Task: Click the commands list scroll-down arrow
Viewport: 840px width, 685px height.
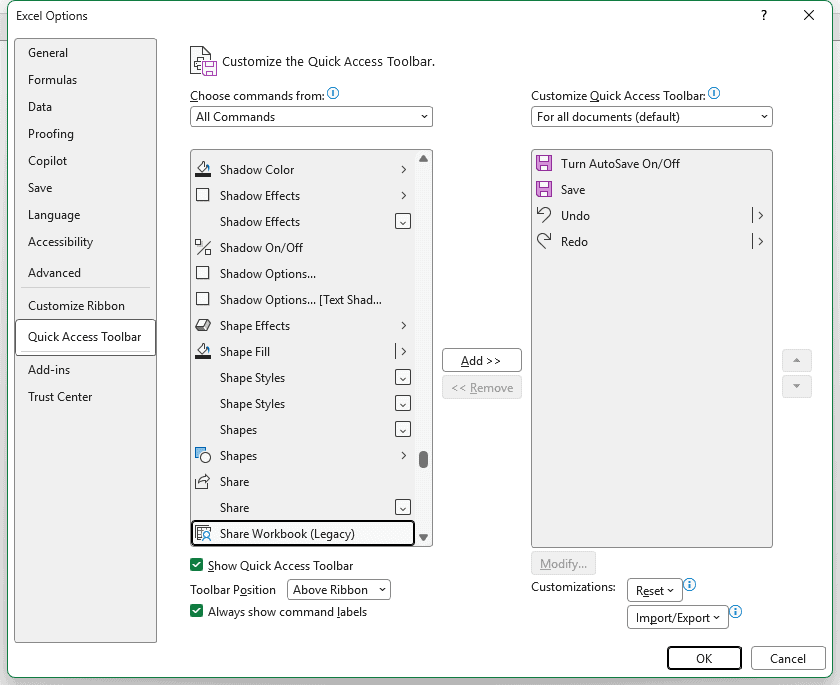Action: point(423,537)
